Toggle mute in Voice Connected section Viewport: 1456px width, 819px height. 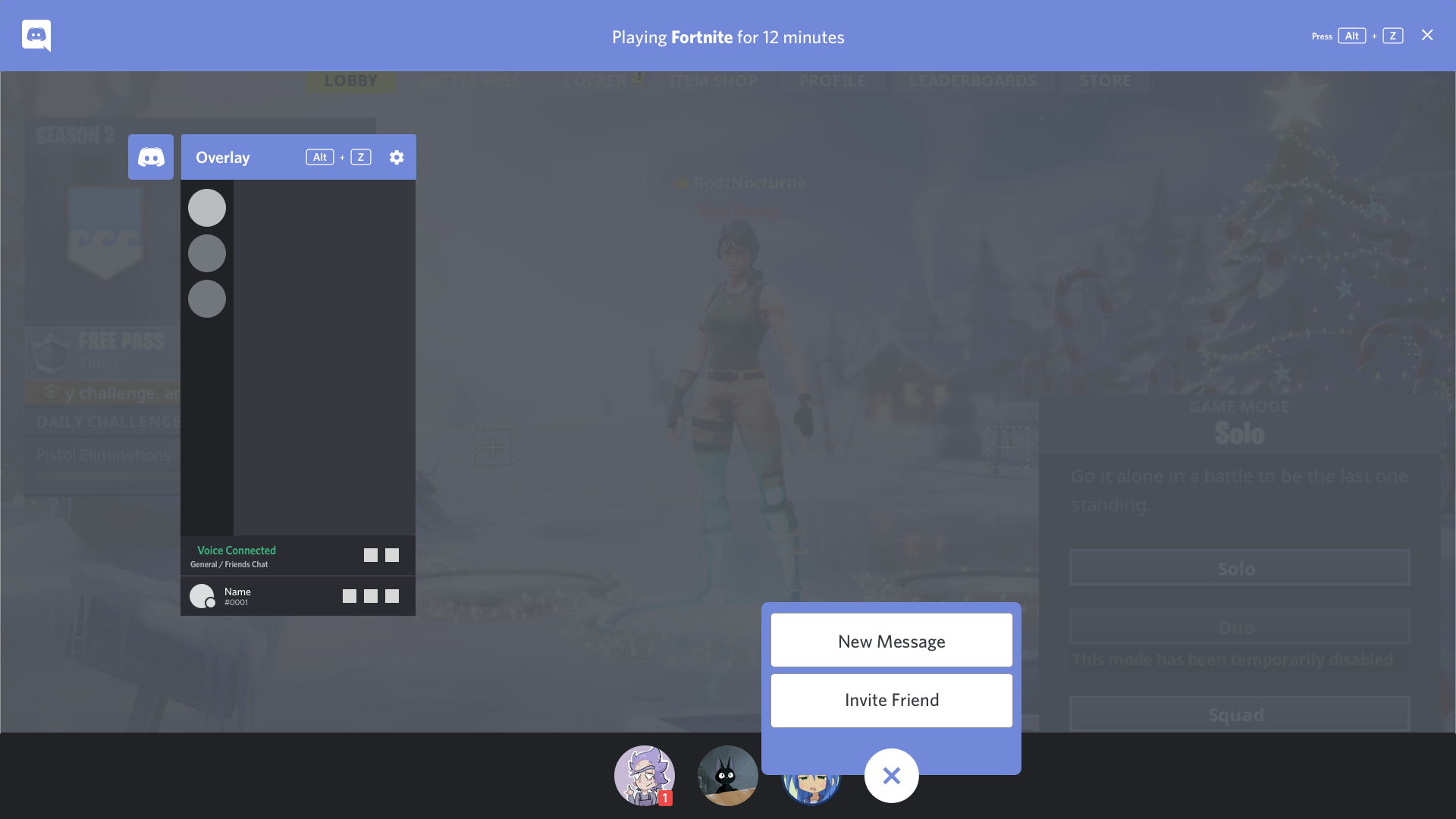pyautogui.click(x=371, y=555)
